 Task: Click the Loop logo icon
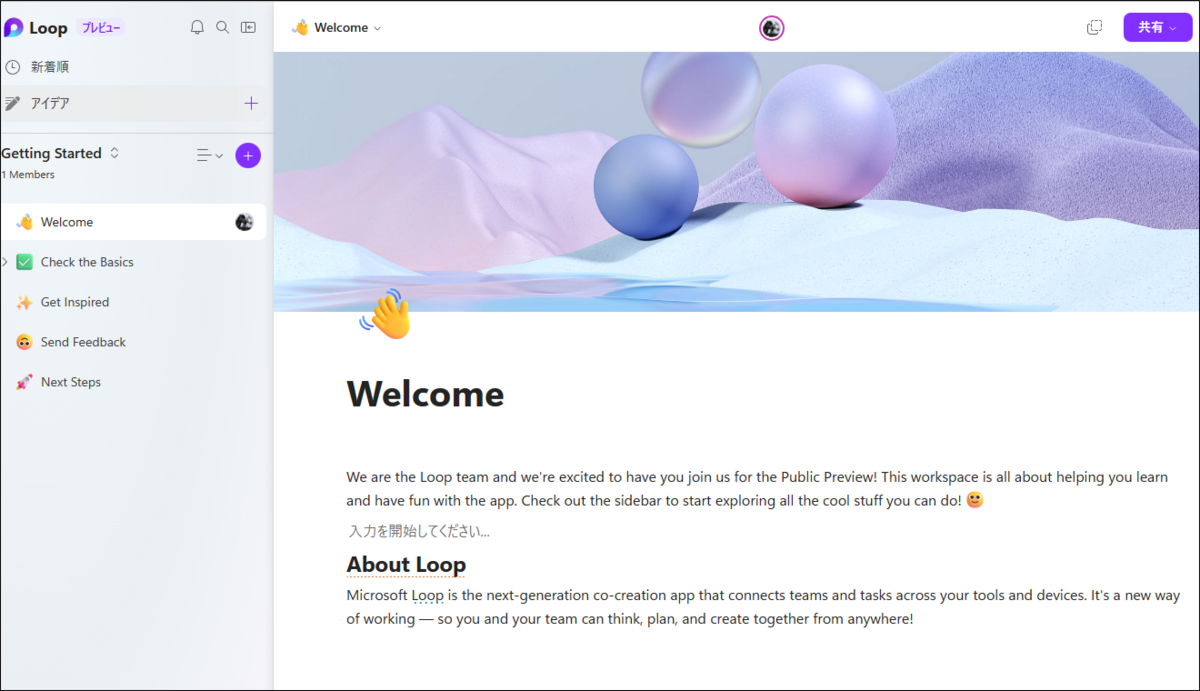click(14, 28)
